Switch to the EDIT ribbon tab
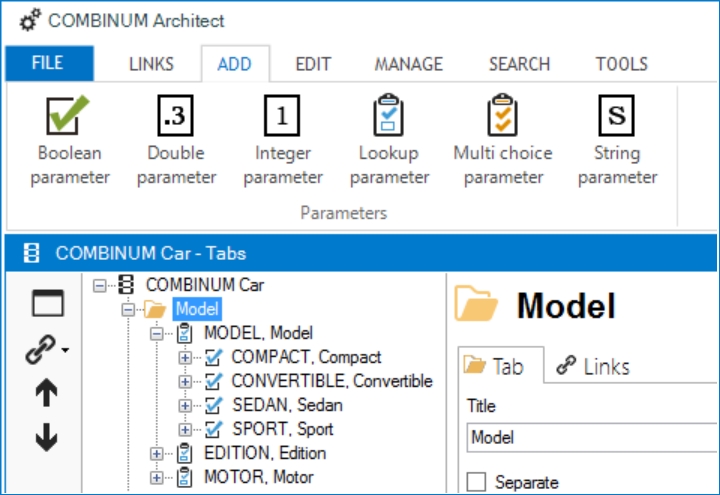Screen dimensions: 720x495 pos(313,64)
